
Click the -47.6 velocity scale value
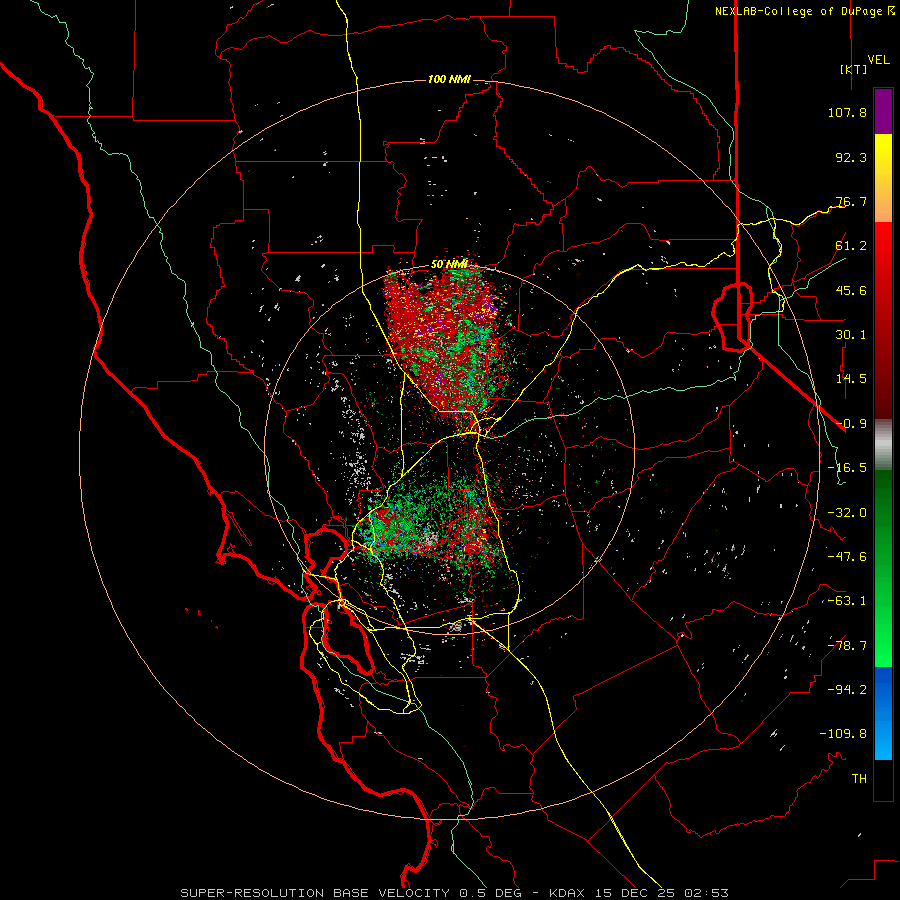[x=847, y=557]
